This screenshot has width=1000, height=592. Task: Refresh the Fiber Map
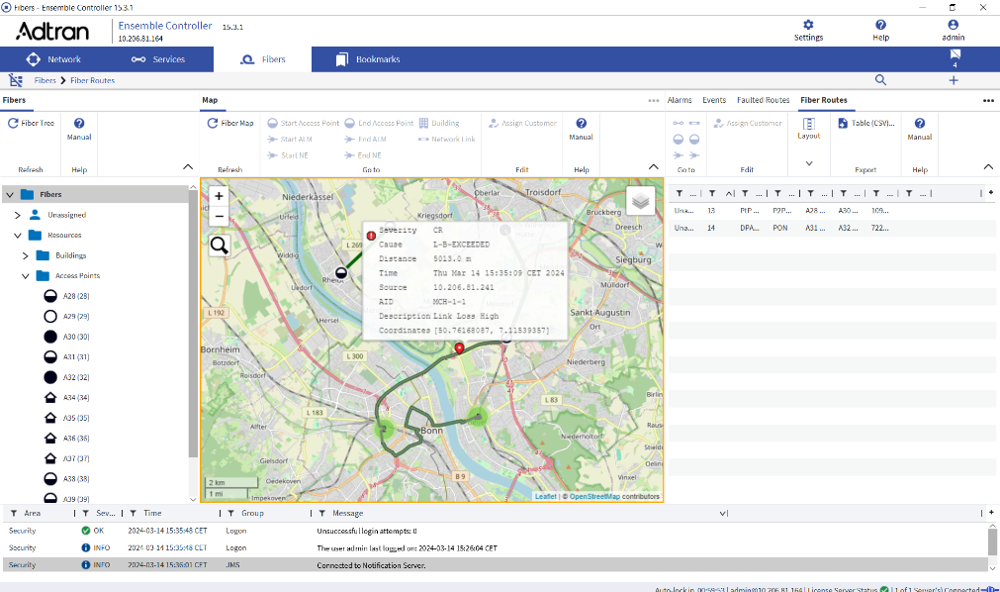click(230, 123)
